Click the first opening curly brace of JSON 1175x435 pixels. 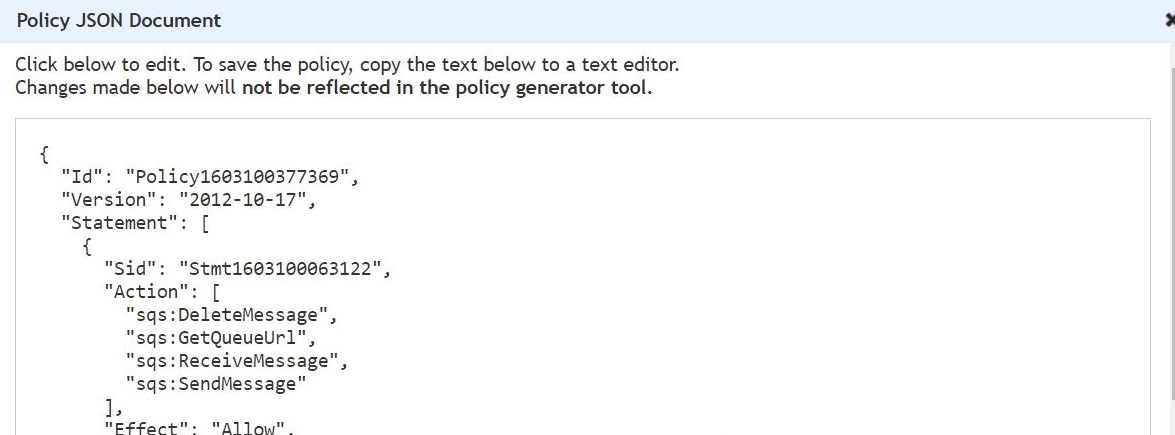point(45,155)
